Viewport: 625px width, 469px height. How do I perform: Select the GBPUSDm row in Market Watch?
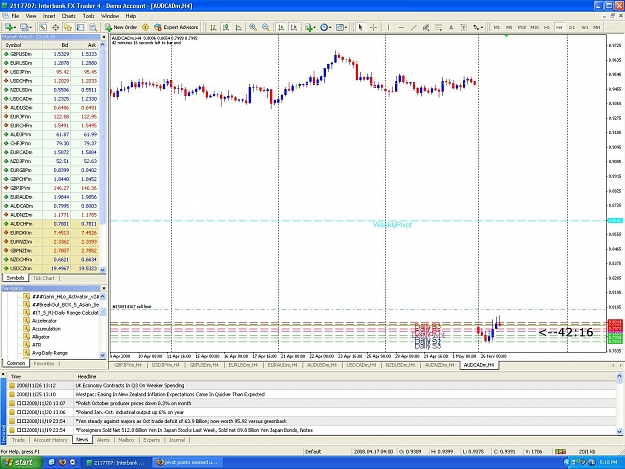point(50,54)
